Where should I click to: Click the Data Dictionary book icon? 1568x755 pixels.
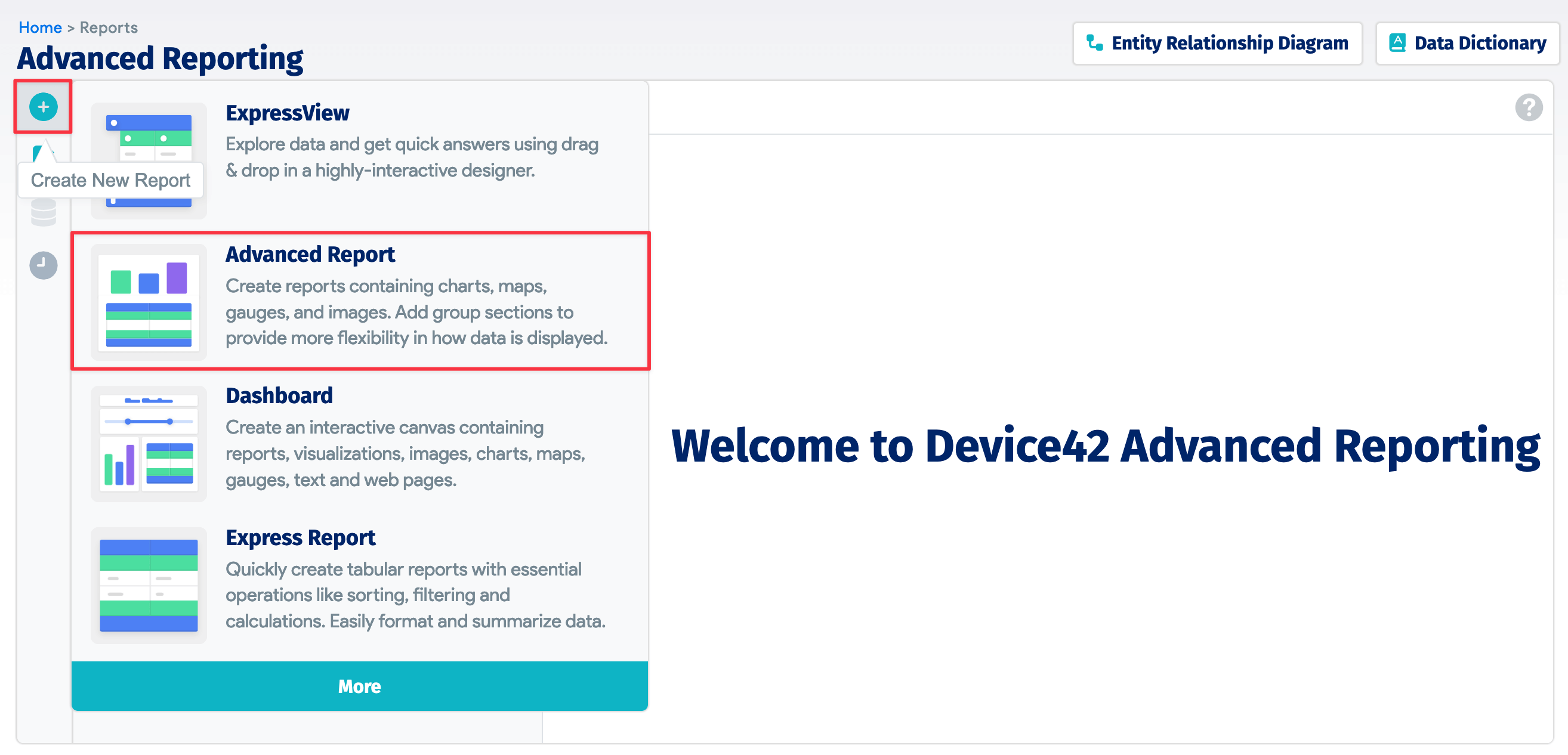pyautogui.click(x=1397, y=42)
